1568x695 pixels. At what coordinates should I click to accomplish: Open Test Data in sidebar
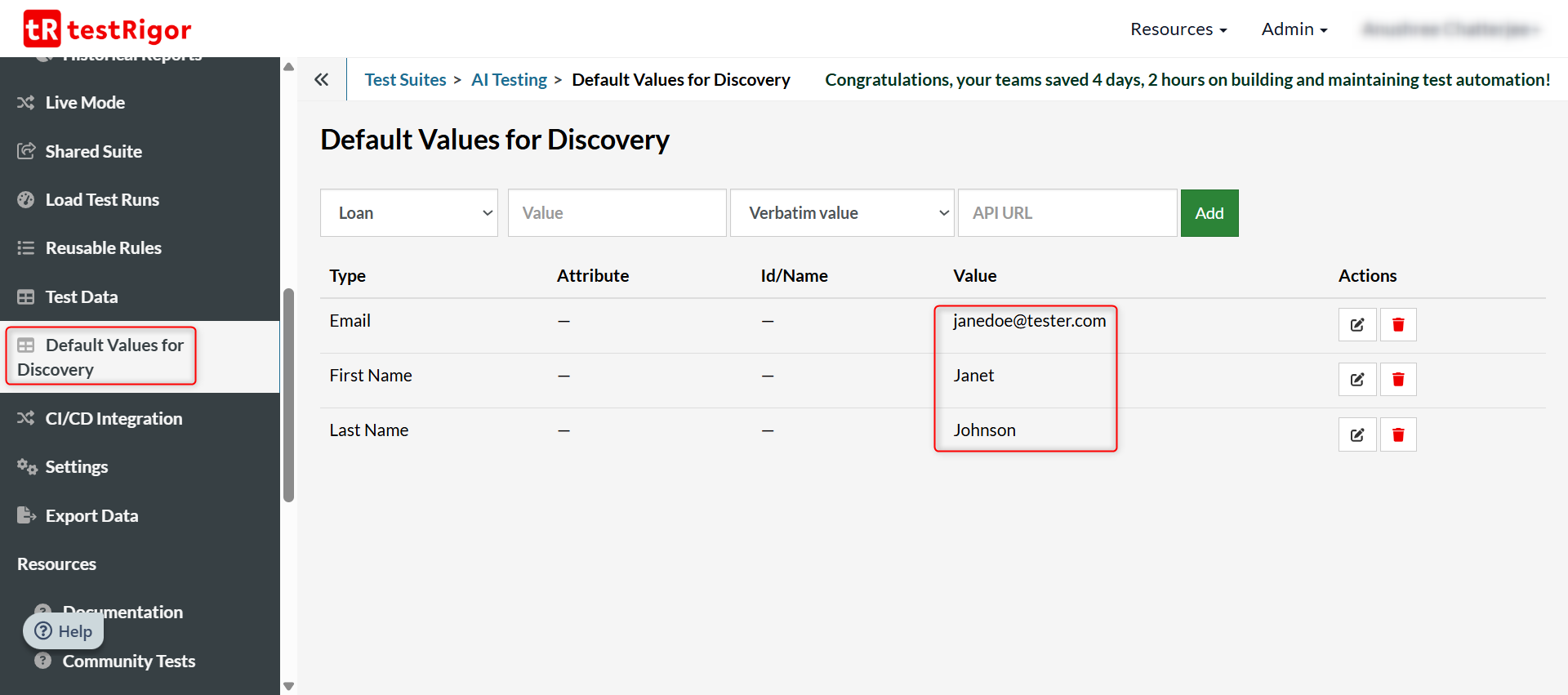point(82,297)
